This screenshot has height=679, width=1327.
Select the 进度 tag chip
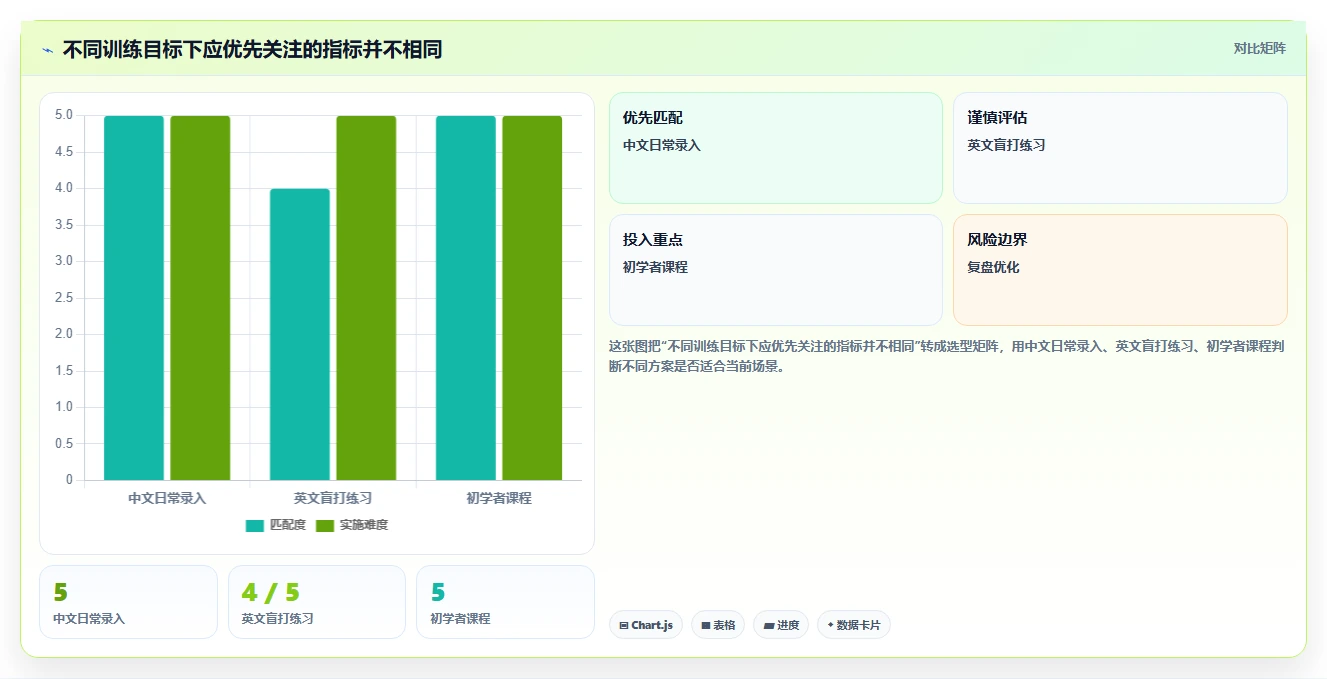coord(781,625)
